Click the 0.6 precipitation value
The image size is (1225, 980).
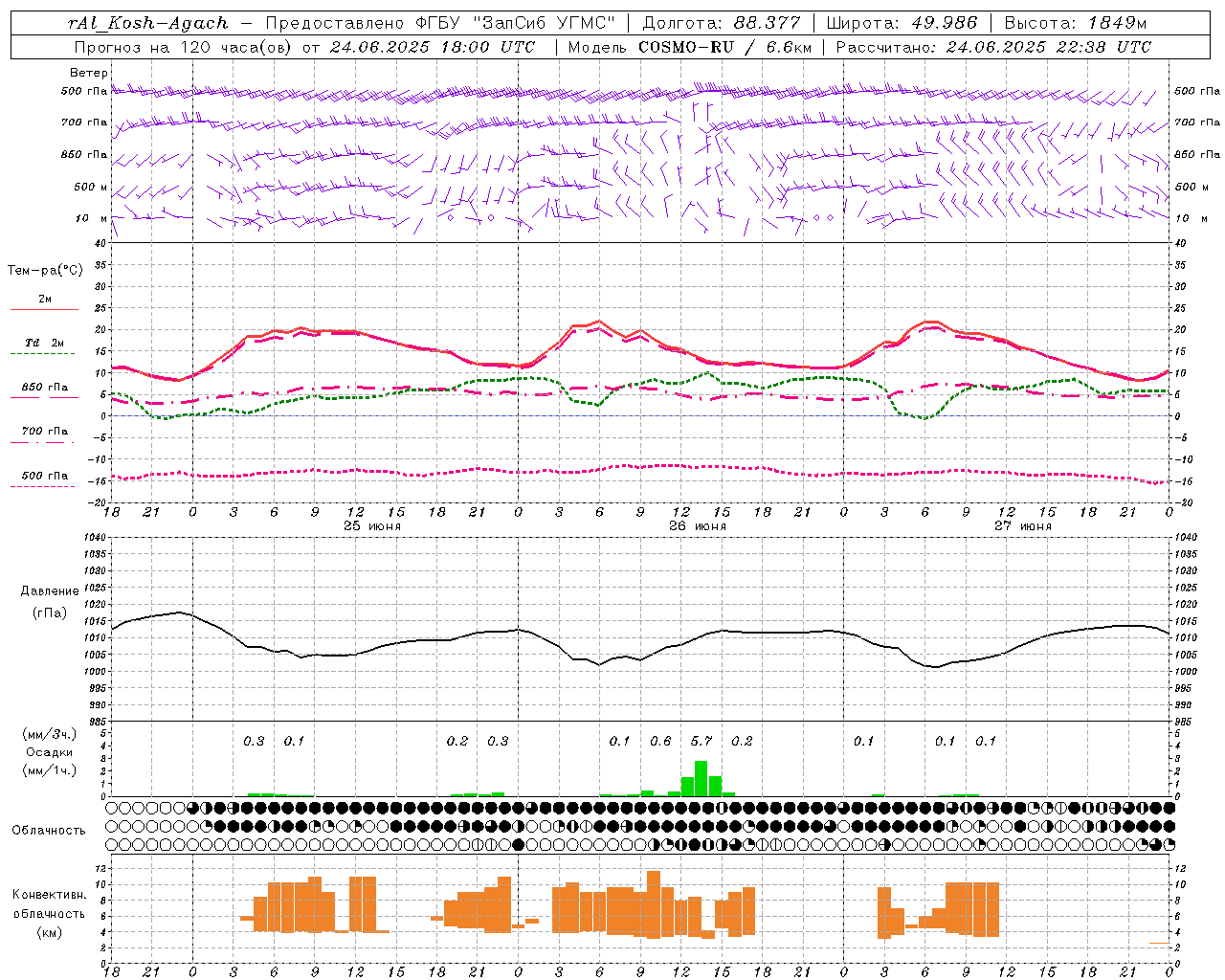(x=660, y=741)
